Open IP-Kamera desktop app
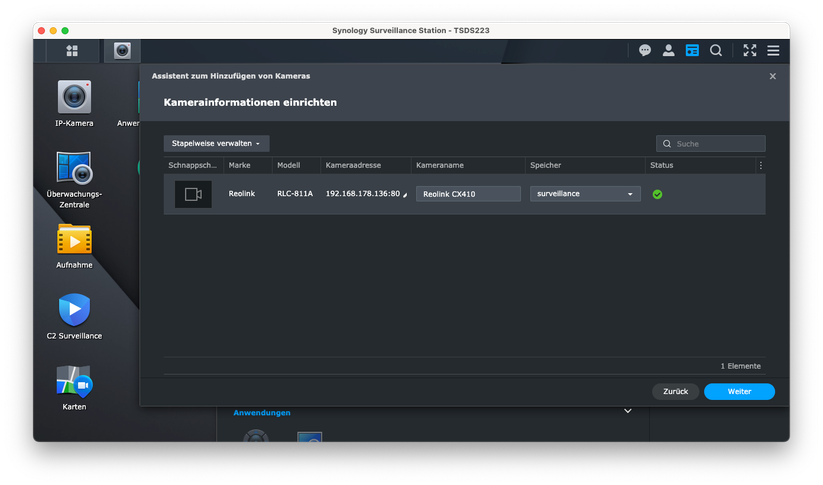This screenshot has width=823, height=485. (x=74, y=103)
